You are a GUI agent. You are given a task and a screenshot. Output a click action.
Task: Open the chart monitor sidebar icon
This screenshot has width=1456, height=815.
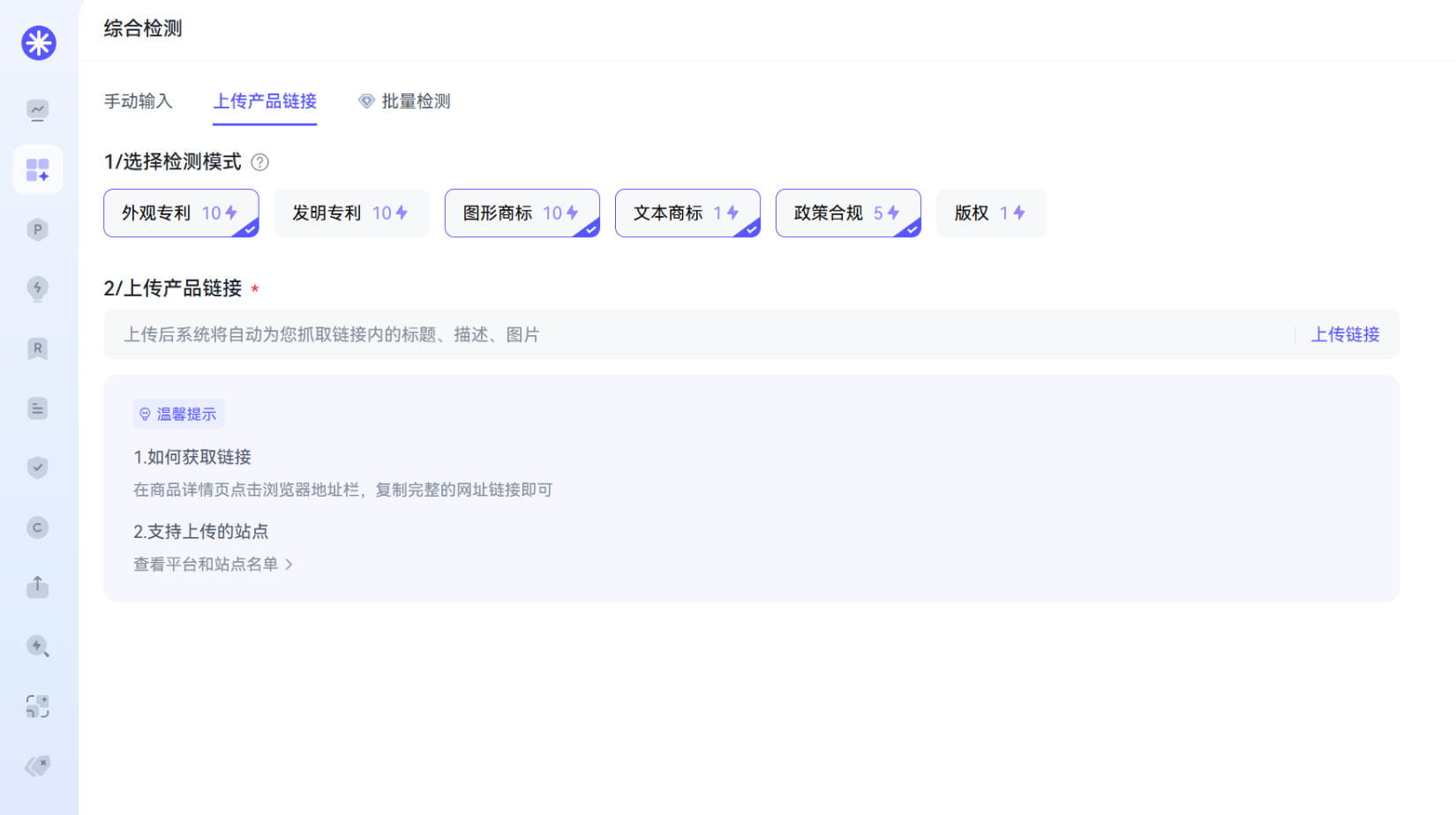click(x=37, y=110)
